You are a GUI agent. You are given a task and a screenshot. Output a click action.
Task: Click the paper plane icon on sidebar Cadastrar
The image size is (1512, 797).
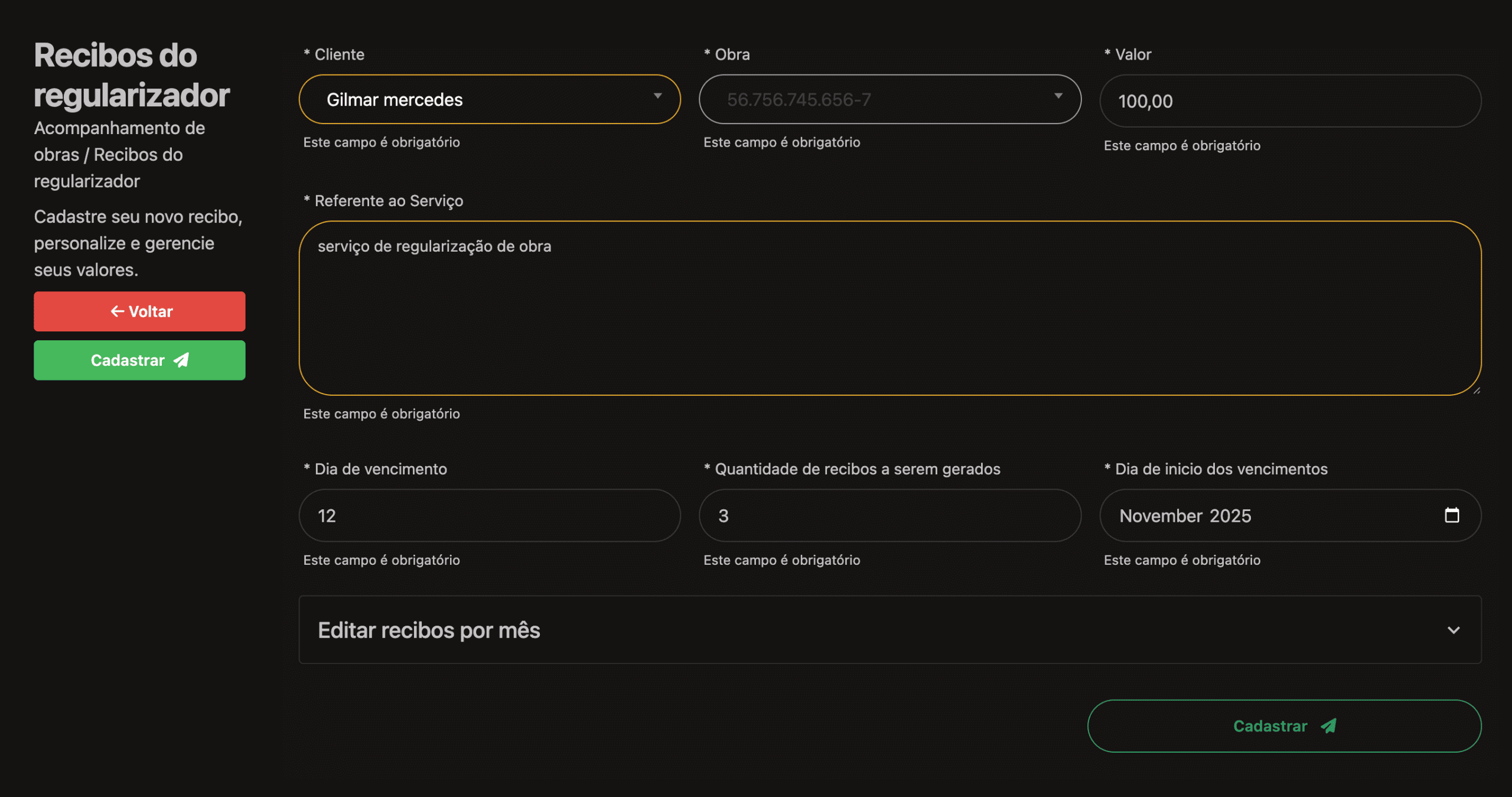click(x=181, y=360)
